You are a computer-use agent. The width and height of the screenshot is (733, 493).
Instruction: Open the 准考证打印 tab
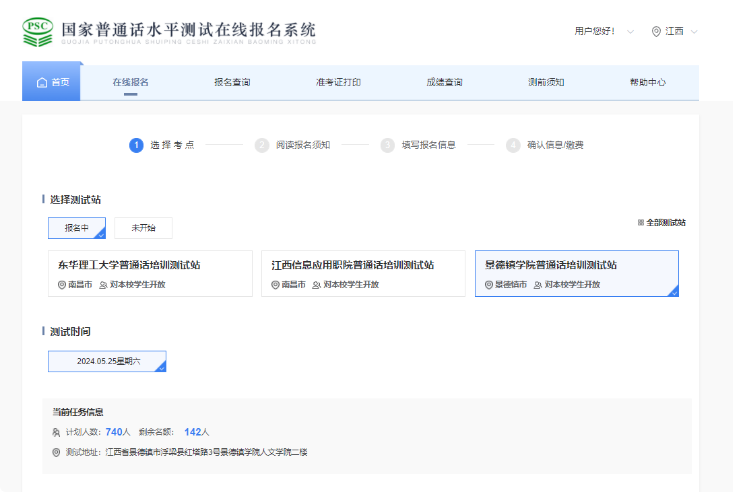(x=338, y=82)
